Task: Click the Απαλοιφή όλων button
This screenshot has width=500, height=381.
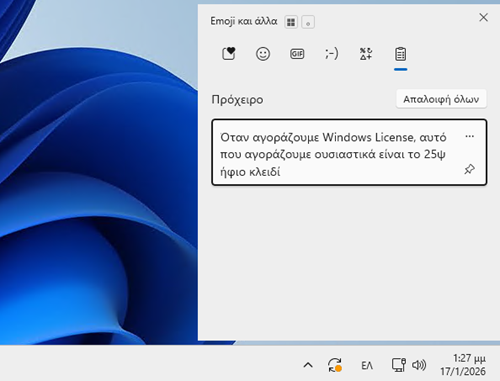Action: point(441,99)
